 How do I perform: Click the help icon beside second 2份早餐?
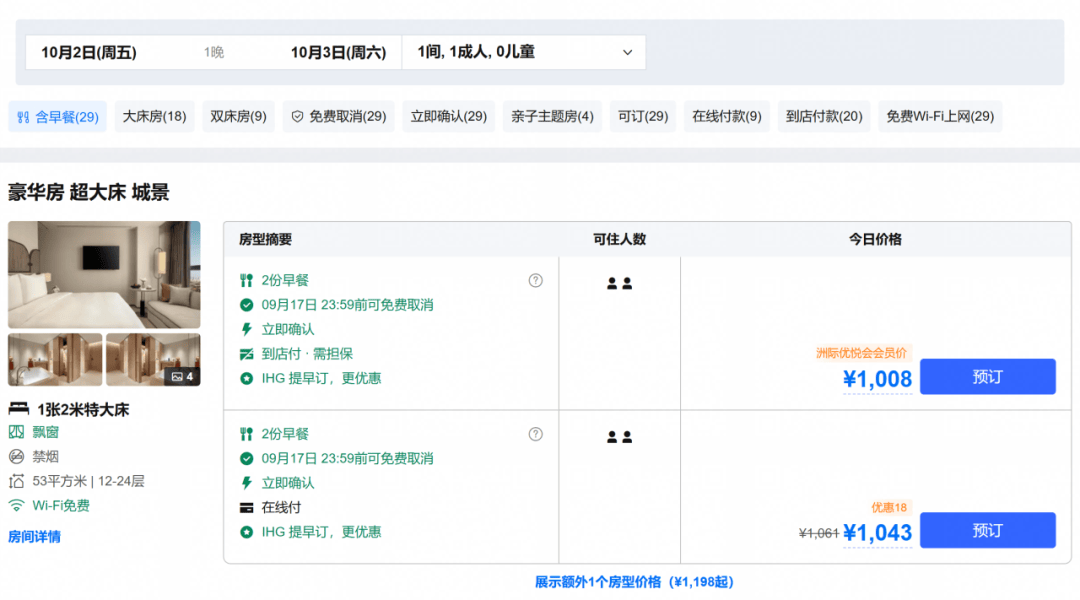click(535, 434)
